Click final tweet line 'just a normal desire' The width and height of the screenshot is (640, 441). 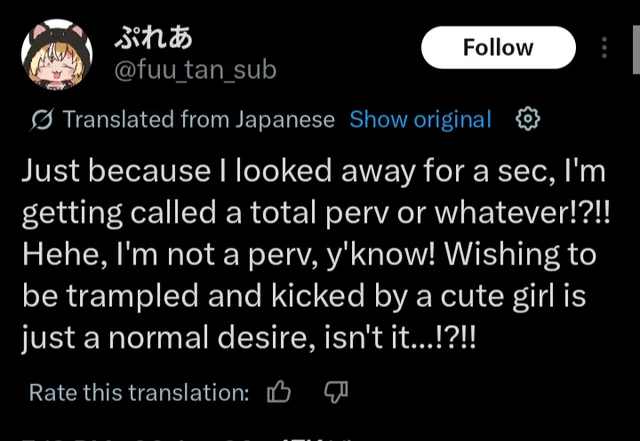(249, 338)
